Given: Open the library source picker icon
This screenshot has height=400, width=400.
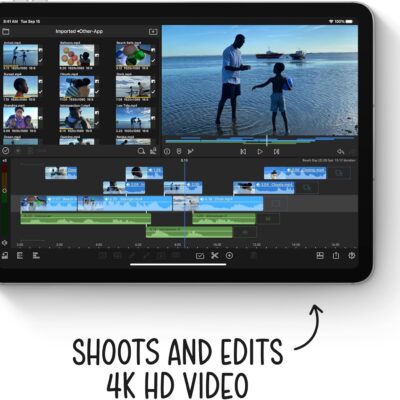Looking at the screenshot, I should pyautogui.click(x=6, y=32).
